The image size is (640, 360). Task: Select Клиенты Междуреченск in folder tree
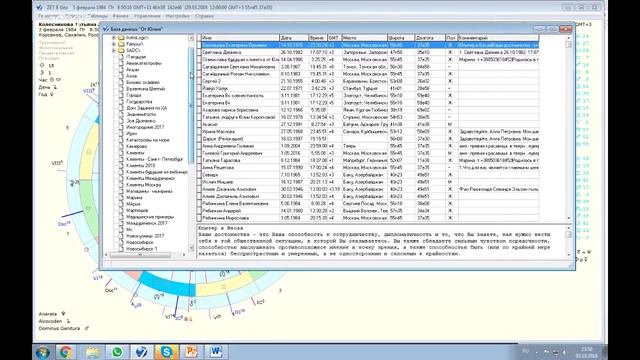pos(151,178)
